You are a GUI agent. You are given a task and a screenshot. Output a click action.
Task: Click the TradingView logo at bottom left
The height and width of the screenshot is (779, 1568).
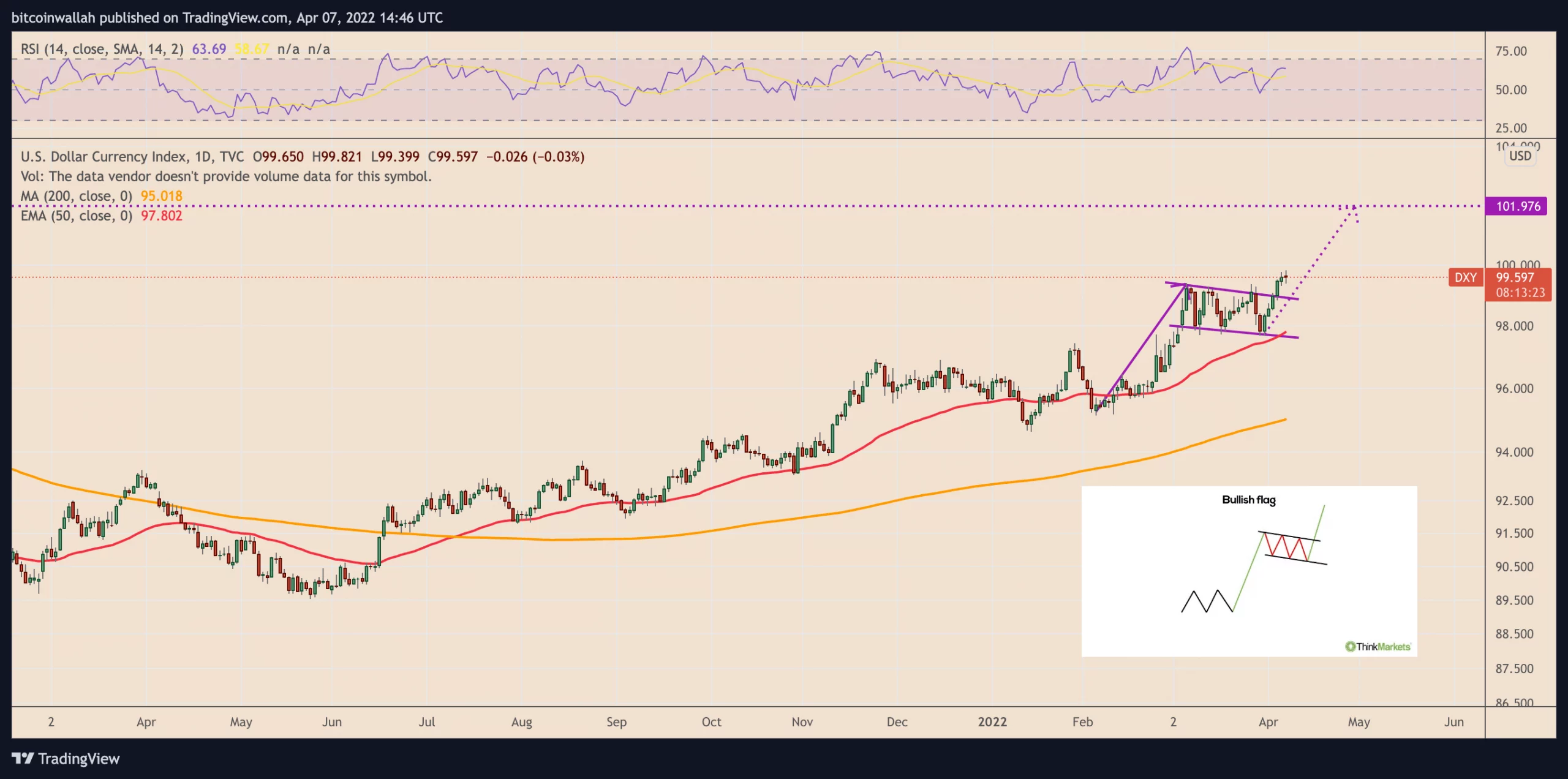coord(66,758)
